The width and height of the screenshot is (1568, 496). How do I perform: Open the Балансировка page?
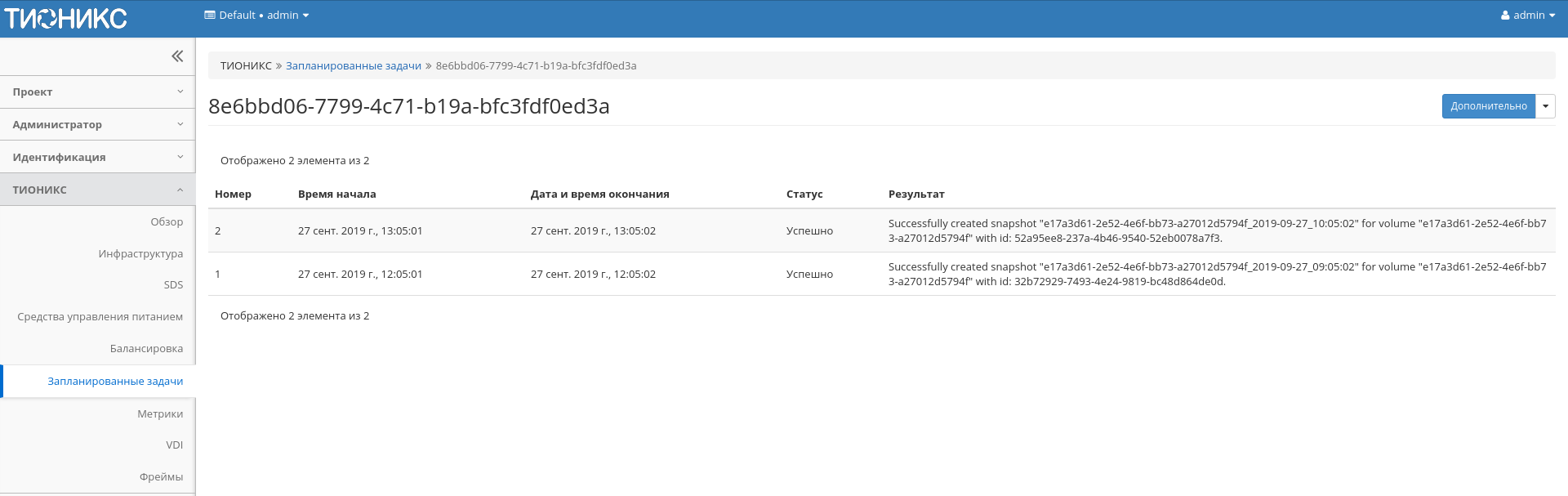tap(146, 349)
